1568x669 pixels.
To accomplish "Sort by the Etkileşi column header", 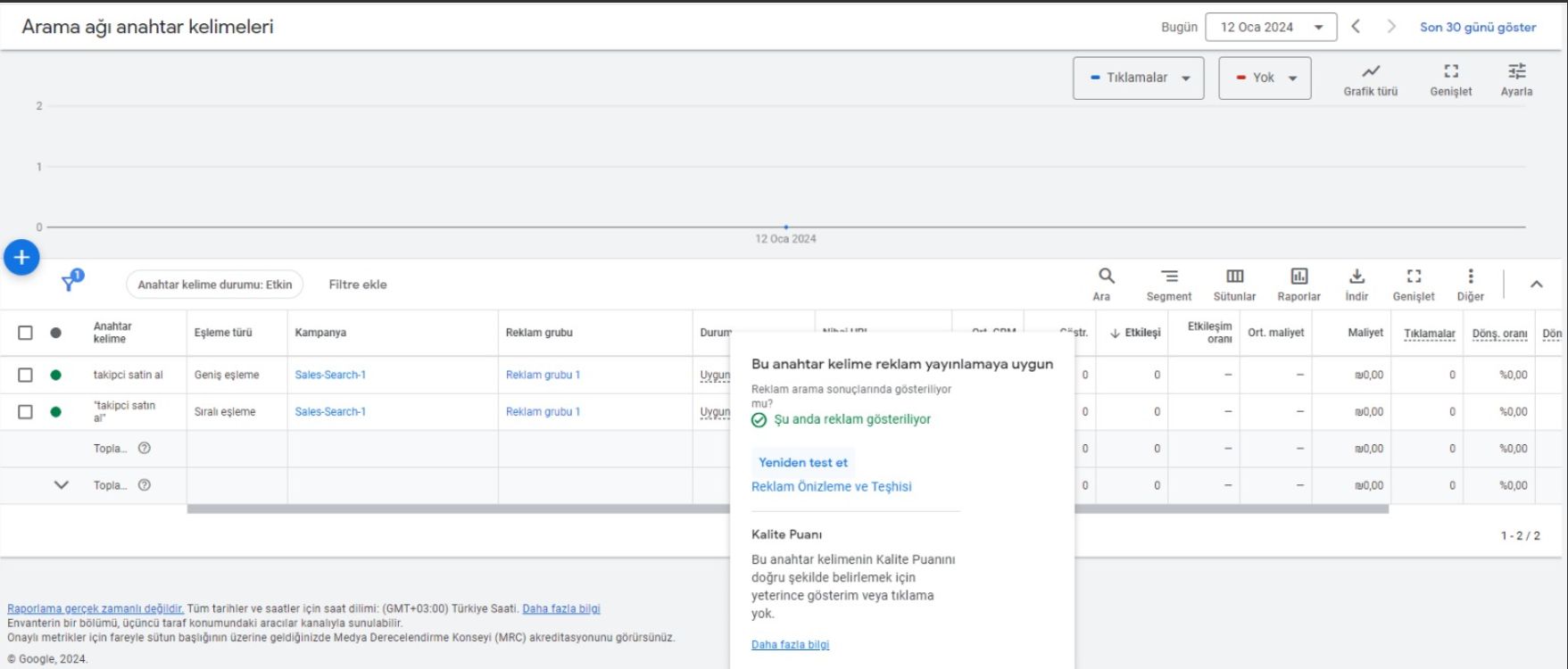I will point(1134,333).
